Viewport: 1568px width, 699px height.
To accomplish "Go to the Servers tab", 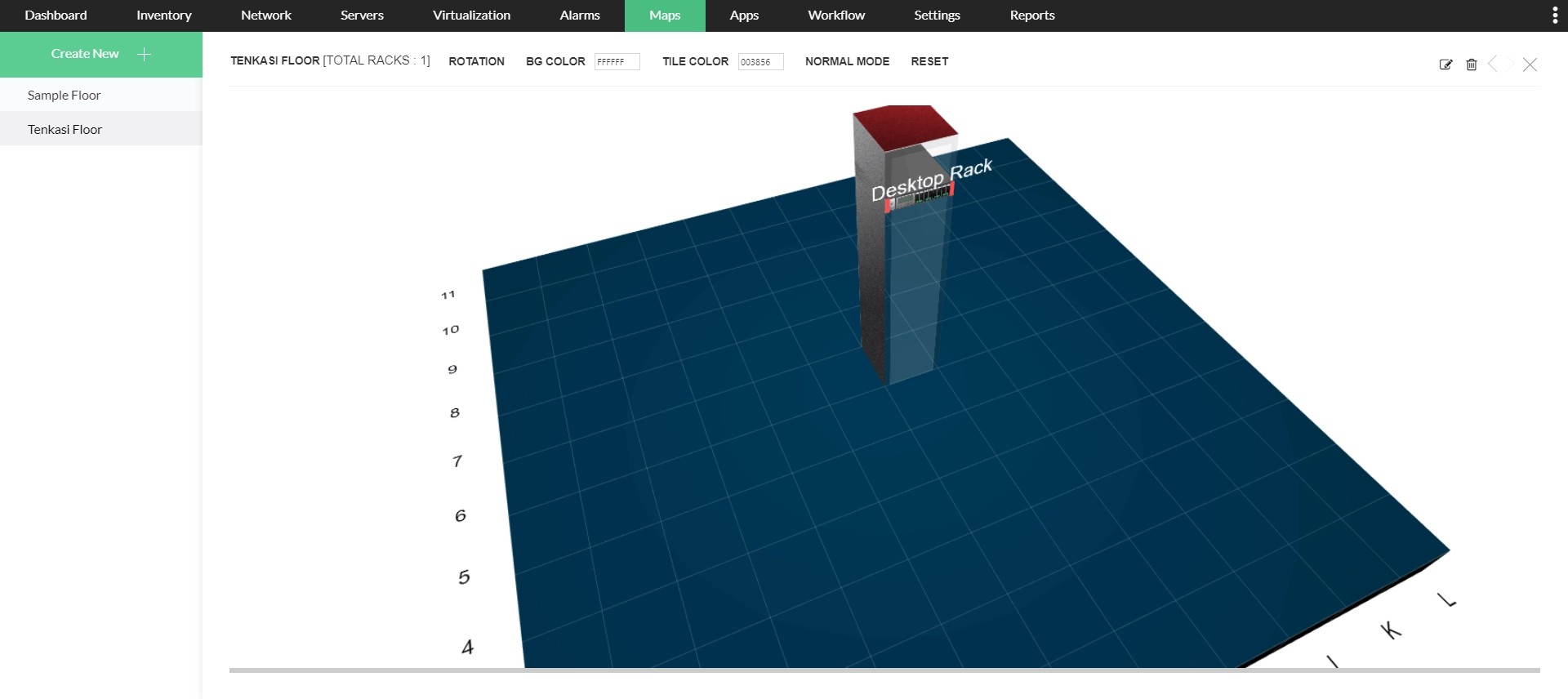I will [362, 16].
